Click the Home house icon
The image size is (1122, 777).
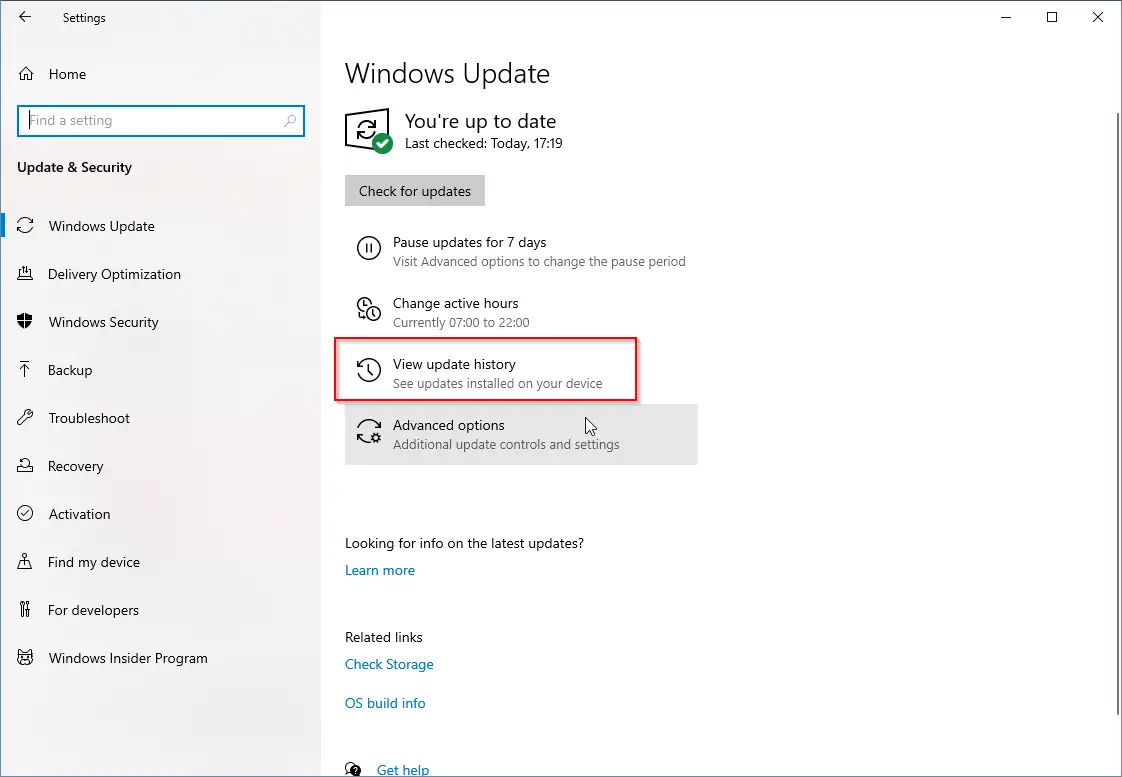[26, 74]
